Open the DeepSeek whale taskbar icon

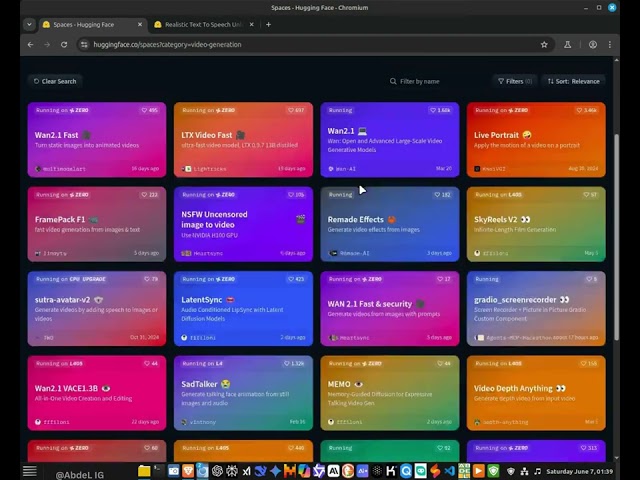point(260,471)
